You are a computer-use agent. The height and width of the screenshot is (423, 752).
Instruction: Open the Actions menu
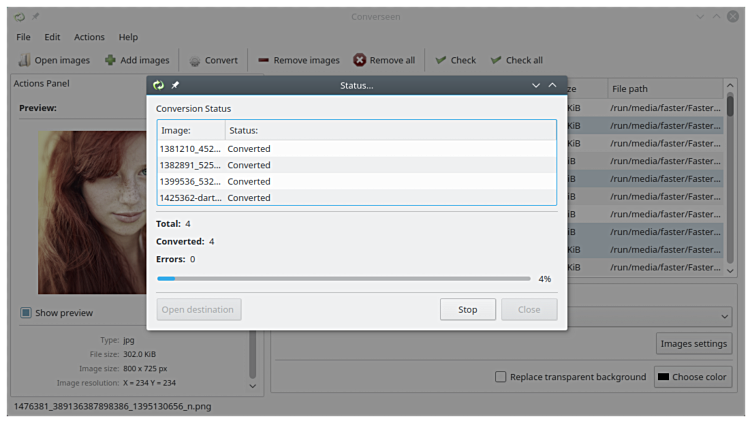tap(89, 37)
